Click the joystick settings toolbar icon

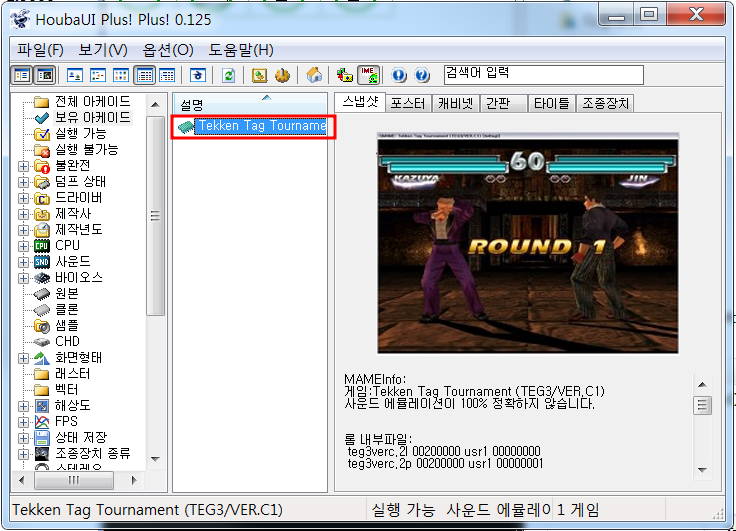tap(282, 75)
